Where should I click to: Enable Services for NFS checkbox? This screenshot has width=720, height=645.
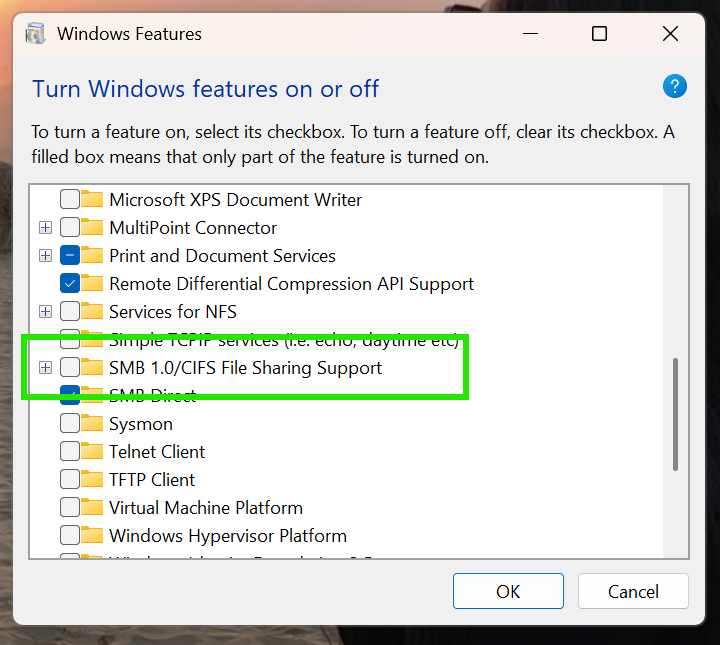(x=70, y=311)
